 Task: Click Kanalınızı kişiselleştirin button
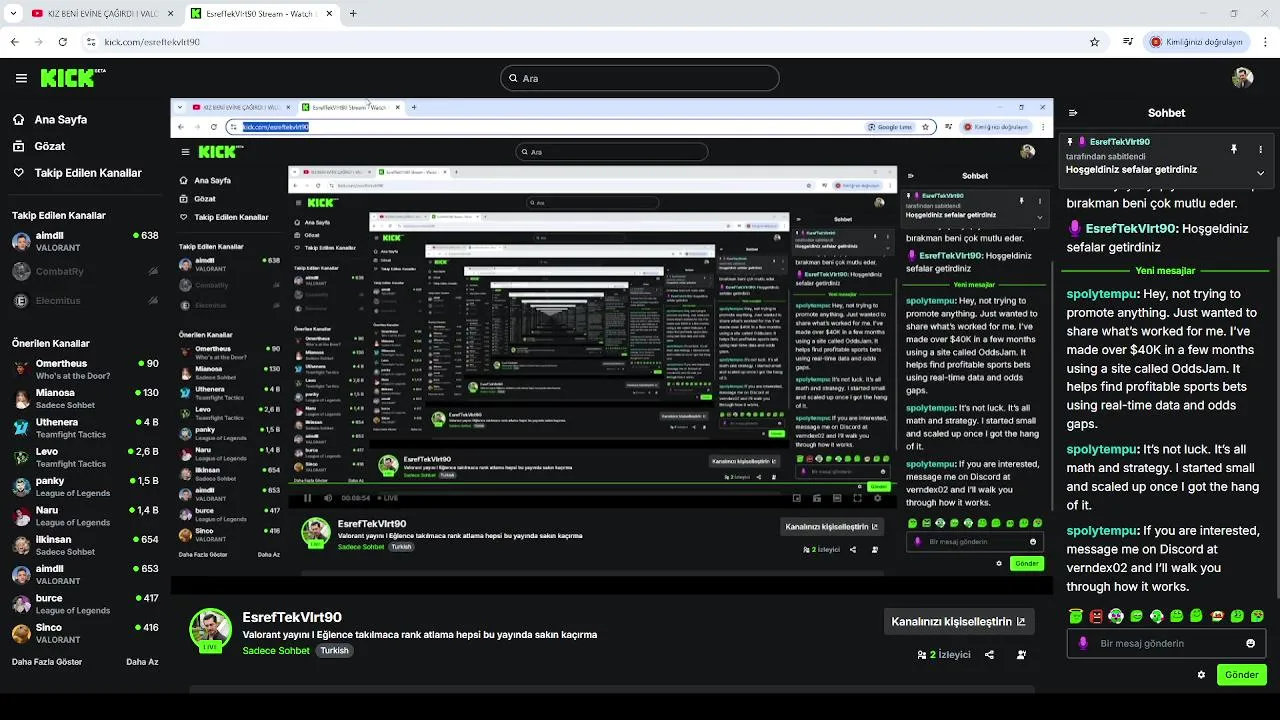(x=958, y=621)
